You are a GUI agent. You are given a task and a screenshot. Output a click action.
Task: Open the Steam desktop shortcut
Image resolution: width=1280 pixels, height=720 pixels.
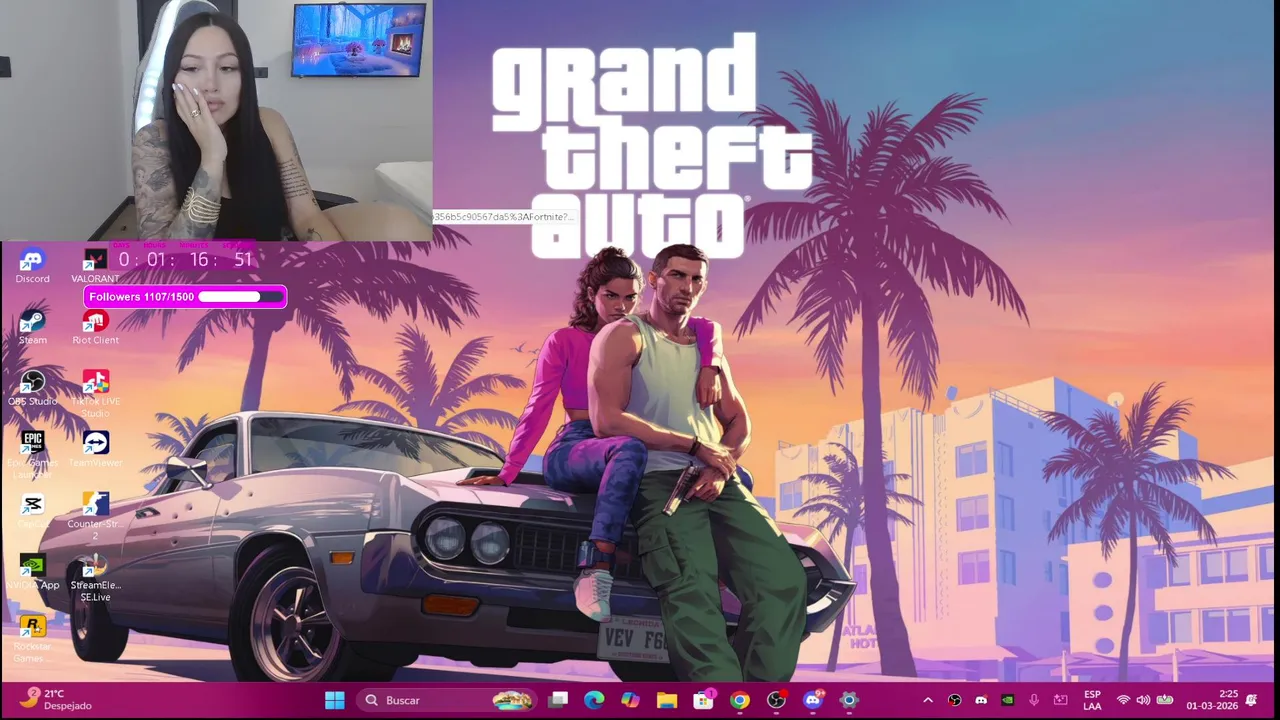click(32, 327)
